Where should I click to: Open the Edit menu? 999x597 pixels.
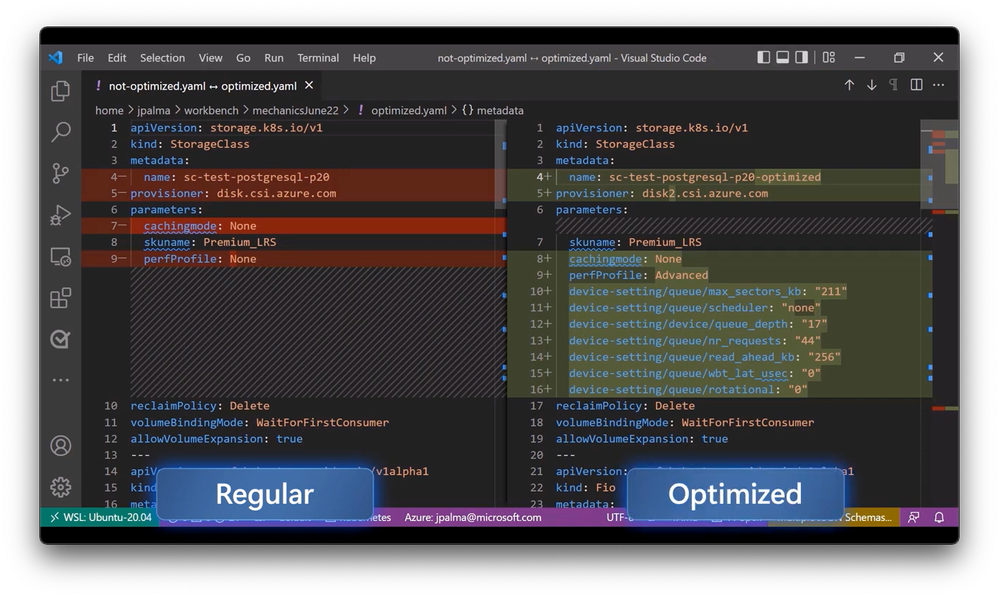point(117,58)
